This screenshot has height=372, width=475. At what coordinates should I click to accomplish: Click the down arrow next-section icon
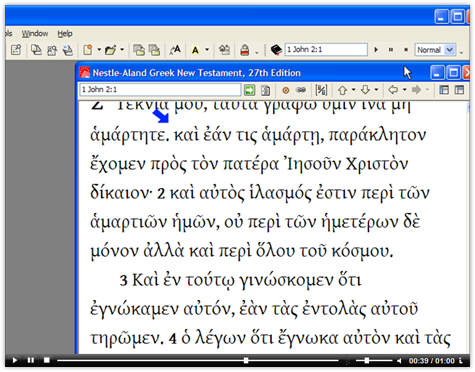click(x=365, y=90)
